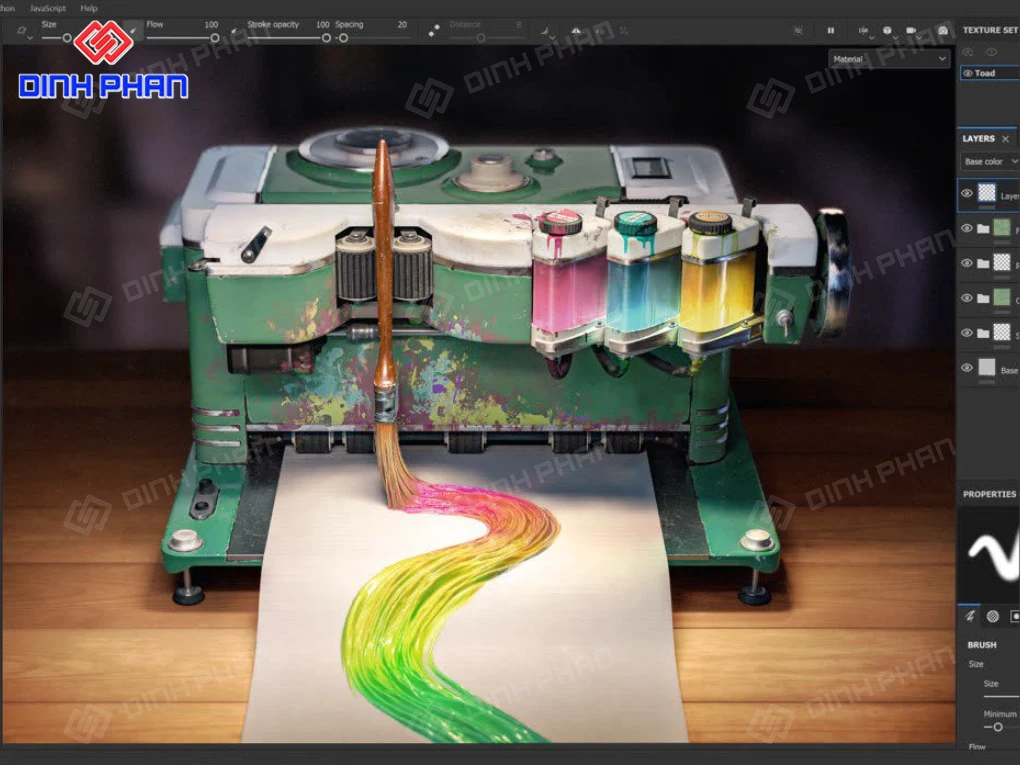The image size is (1020, 765).
Task: Click the PROPERTIES panel header
Action: [990, 493]
